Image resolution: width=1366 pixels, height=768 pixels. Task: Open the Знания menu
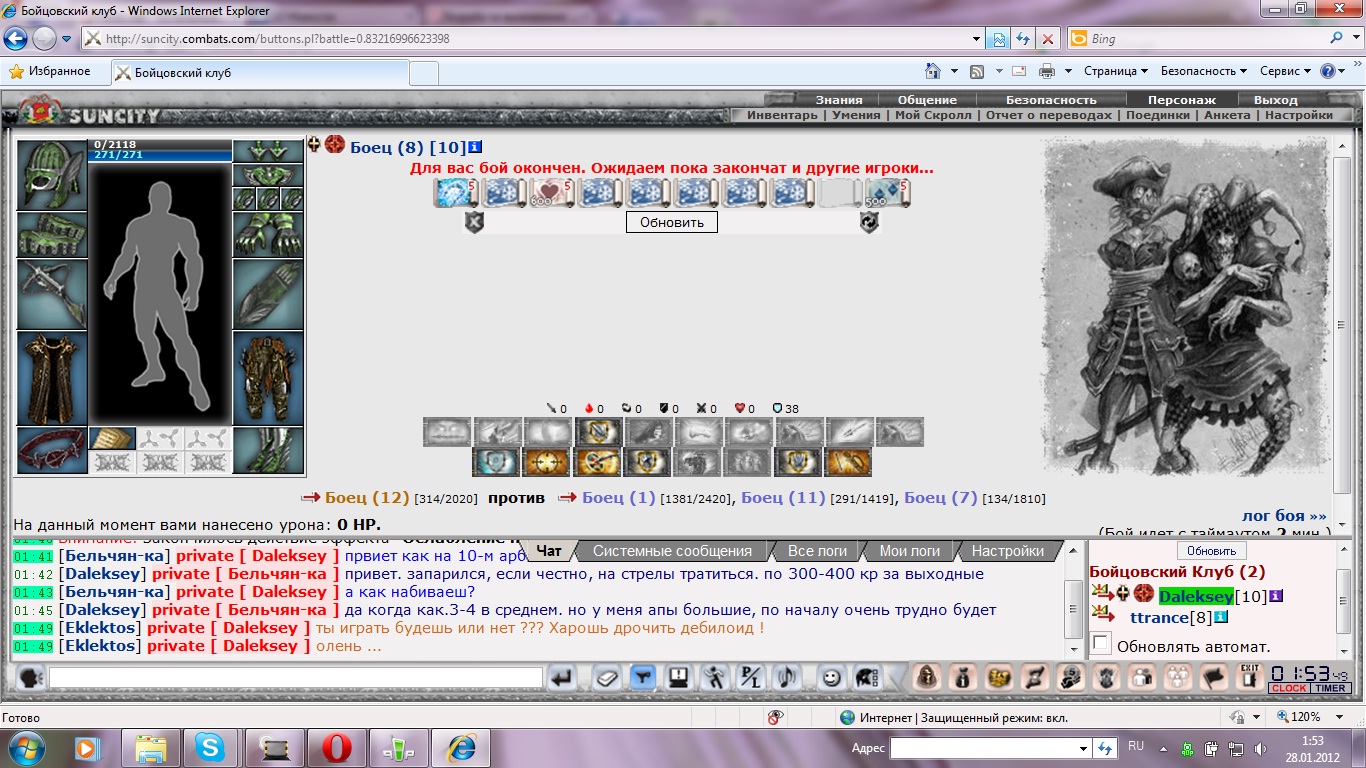(x=839, y=100)
